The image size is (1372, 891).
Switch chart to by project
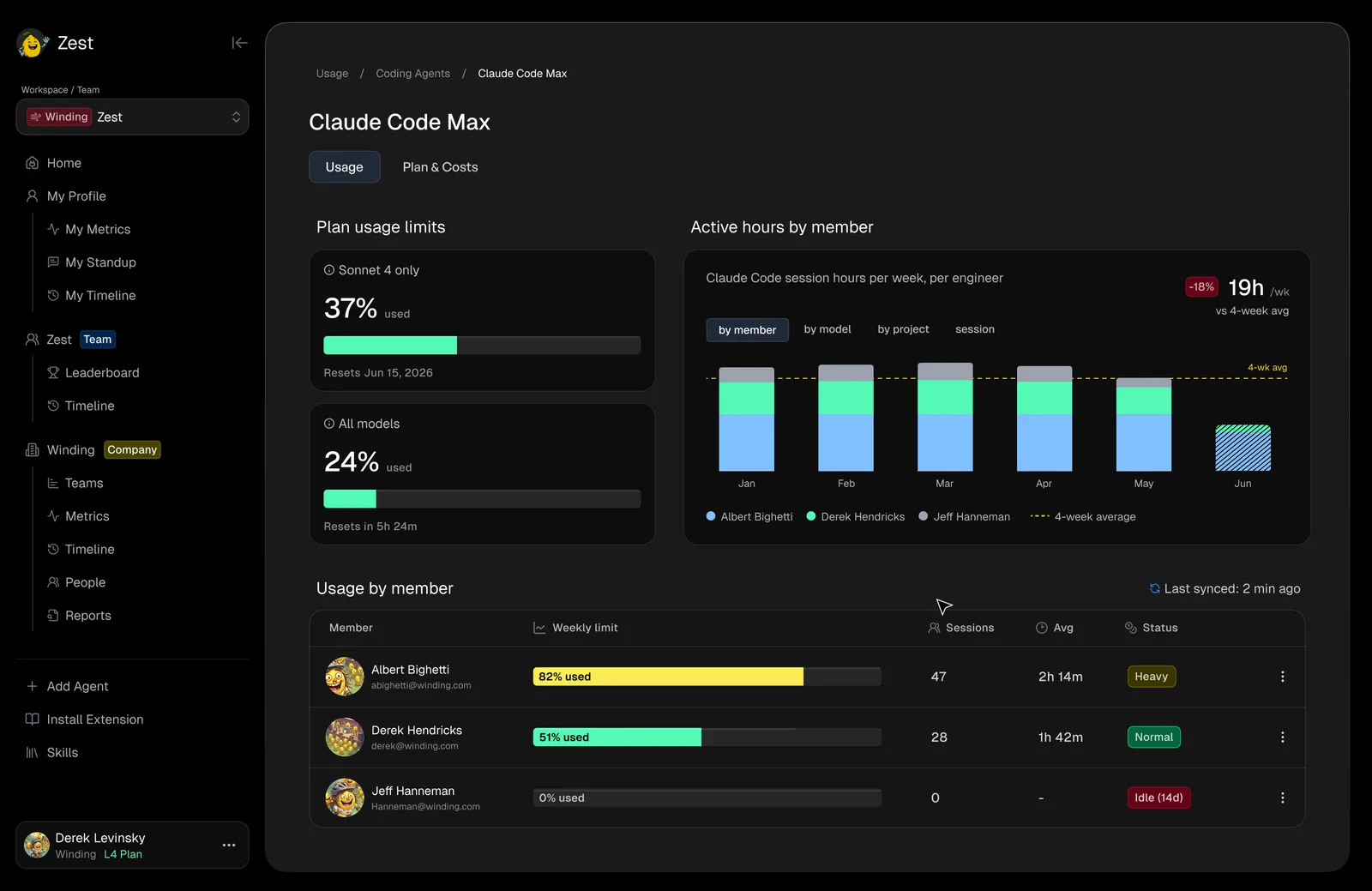click(903, 329)
